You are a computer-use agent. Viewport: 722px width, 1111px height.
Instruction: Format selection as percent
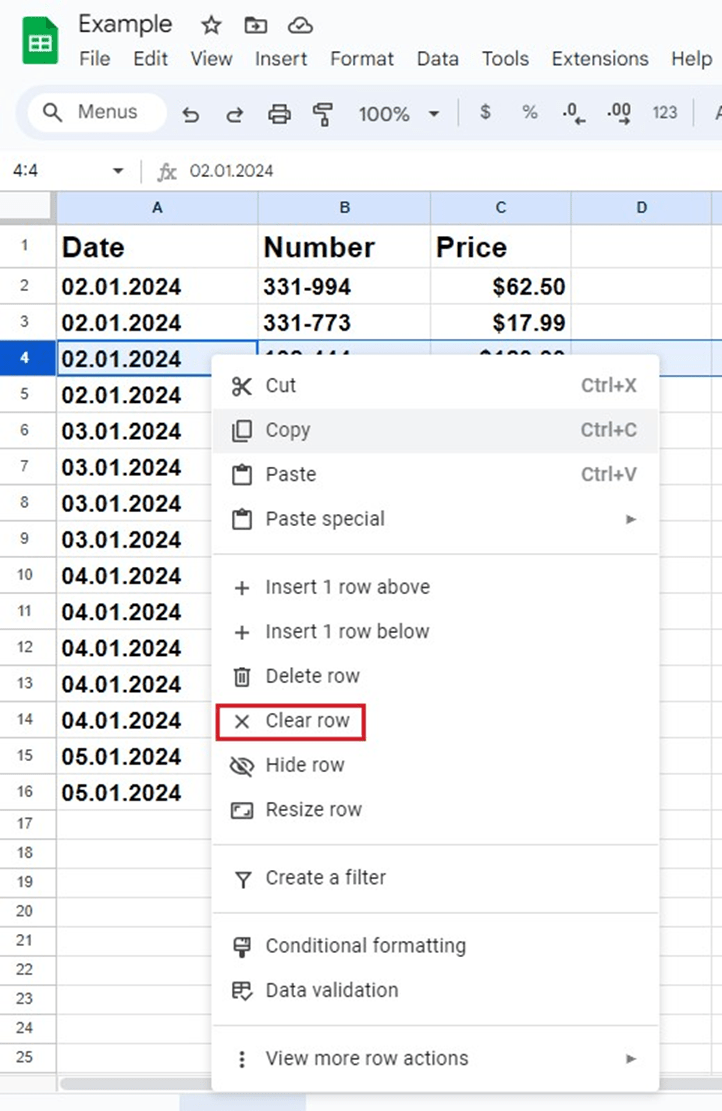tap(529, 113)
